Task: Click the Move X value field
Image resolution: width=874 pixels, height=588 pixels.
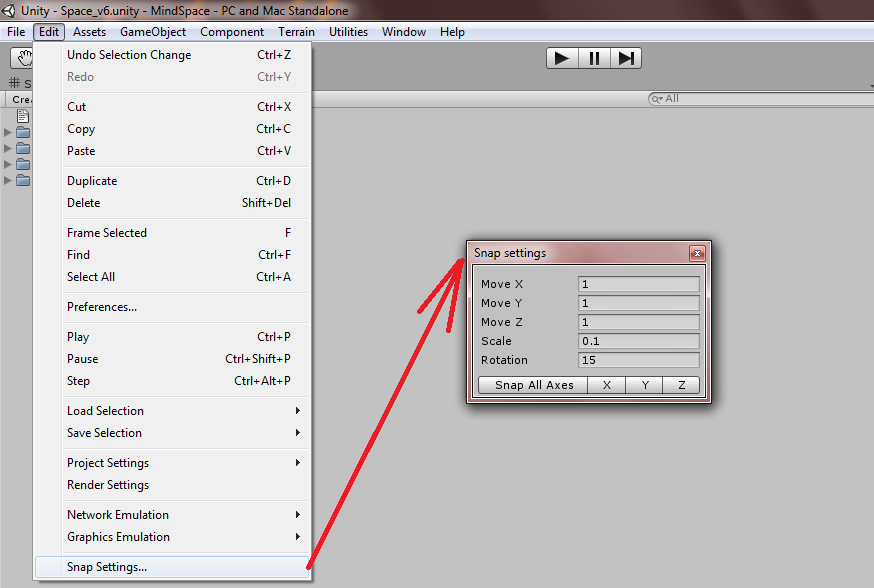Action: pyautogui.click(x=638, y=284)
